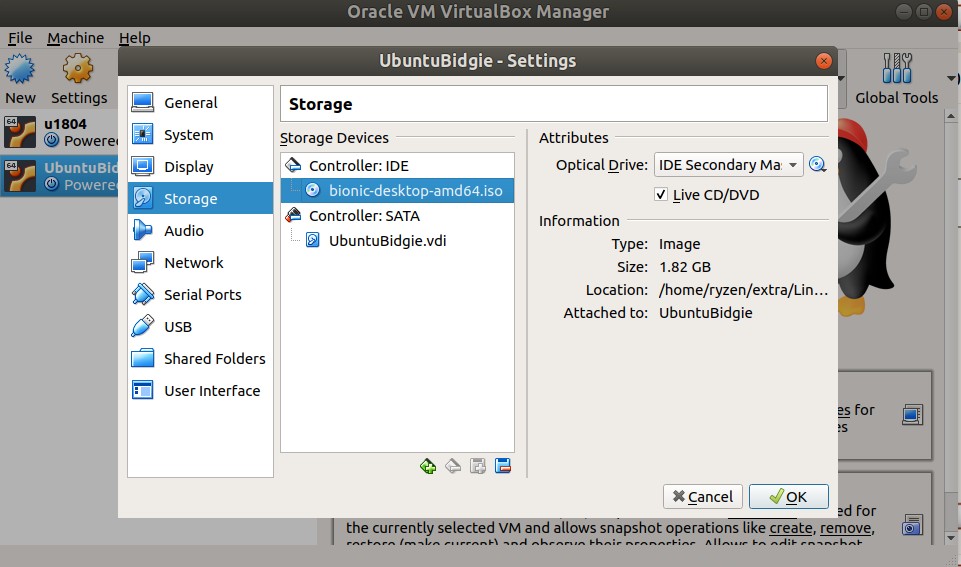961x567 pixels.
Task: Open the Serial Ports settings category
Action: click(x=200, y=295)
